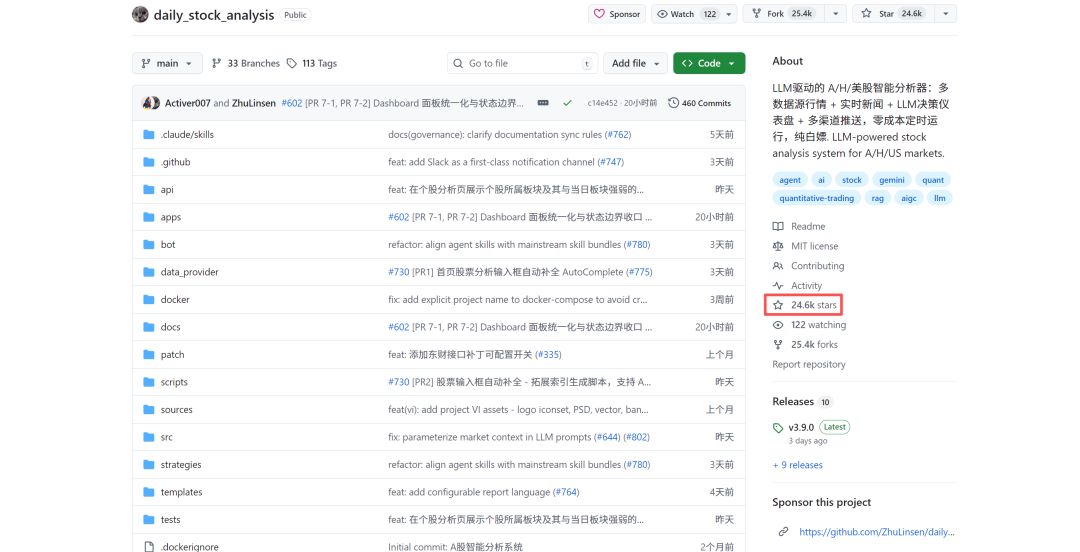Click the patch folder icon
Viewport: 1080px width, 552px height.
[x=149, y=355]
